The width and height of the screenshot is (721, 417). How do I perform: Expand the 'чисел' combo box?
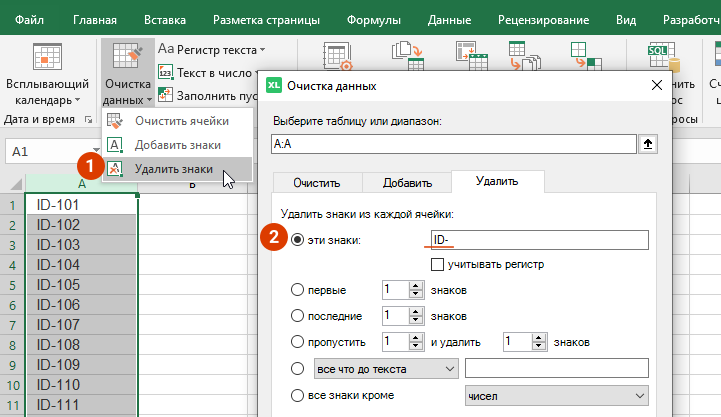point(556,397)
